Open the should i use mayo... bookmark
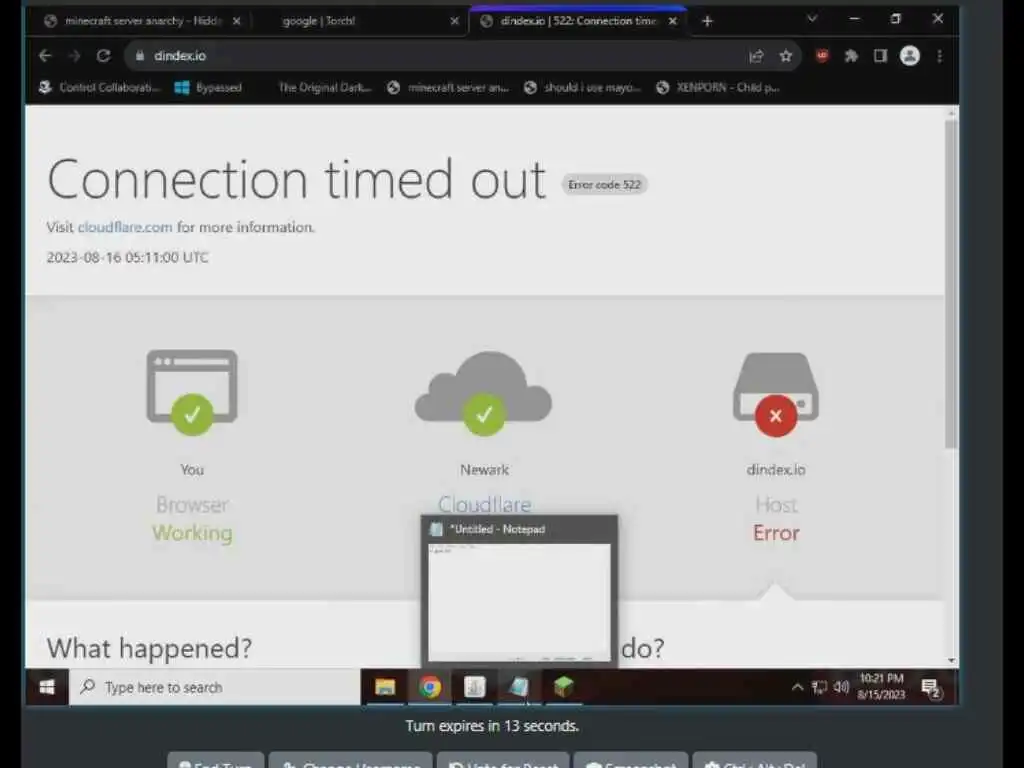This screenshot has width=1024, height=768. point(583,88)
